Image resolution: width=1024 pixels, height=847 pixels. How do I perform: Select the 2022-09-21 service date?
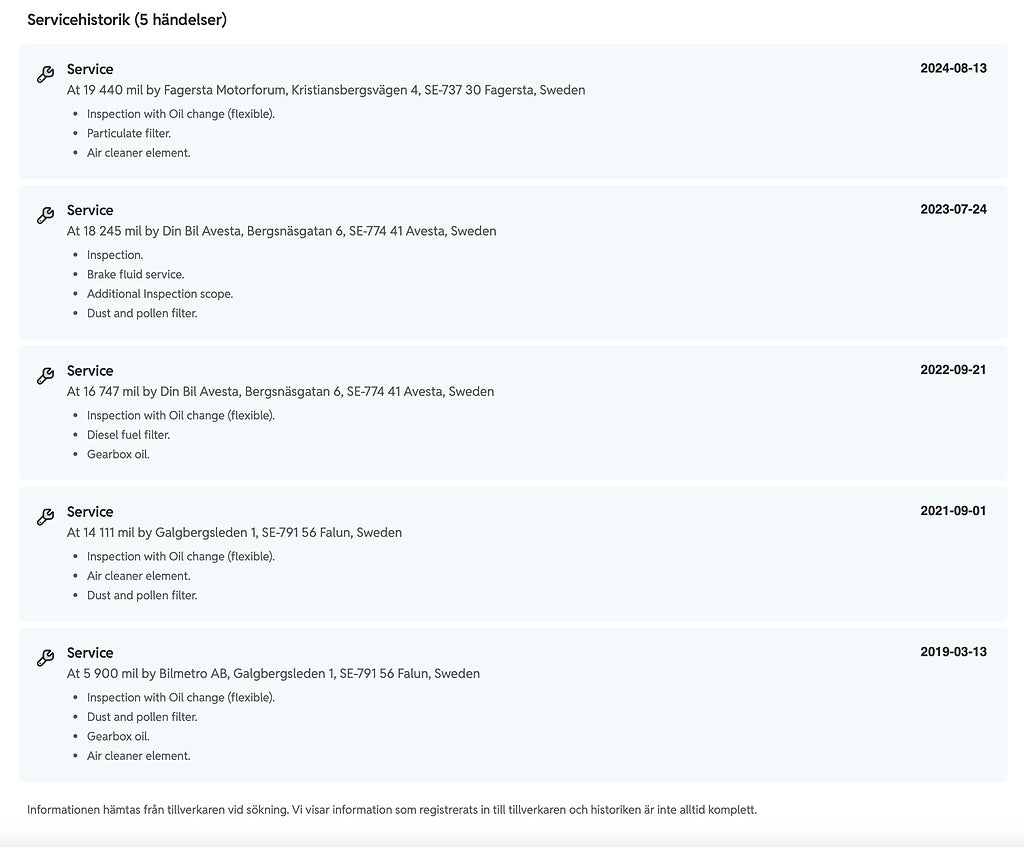(953, 369)
